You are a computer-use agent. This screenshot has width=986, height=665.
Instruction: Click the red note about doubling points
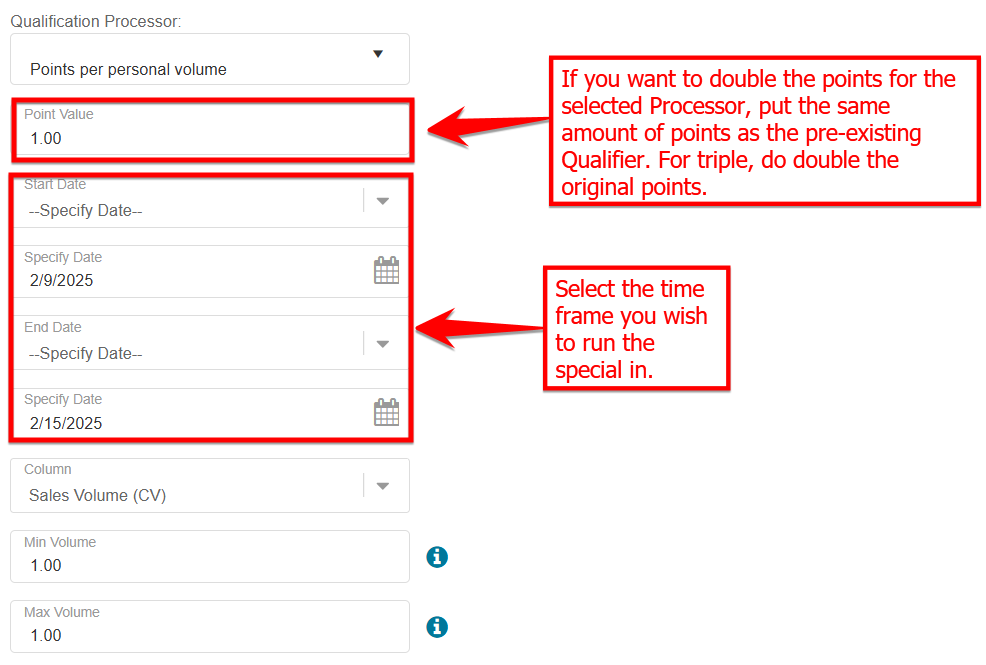tap(764, 132)
